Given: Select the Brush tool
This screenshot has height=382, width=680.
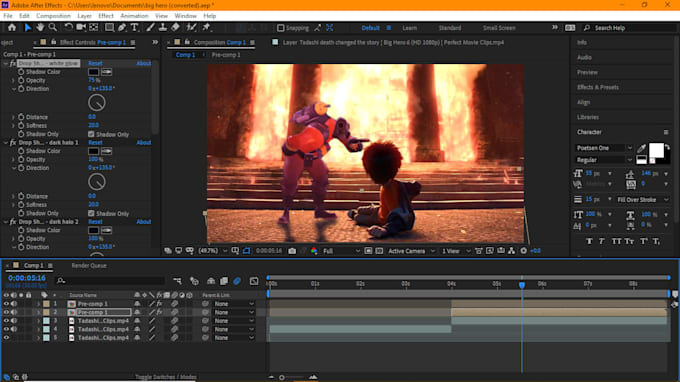Looking at the screenshot, I should (x=150, y=28).
